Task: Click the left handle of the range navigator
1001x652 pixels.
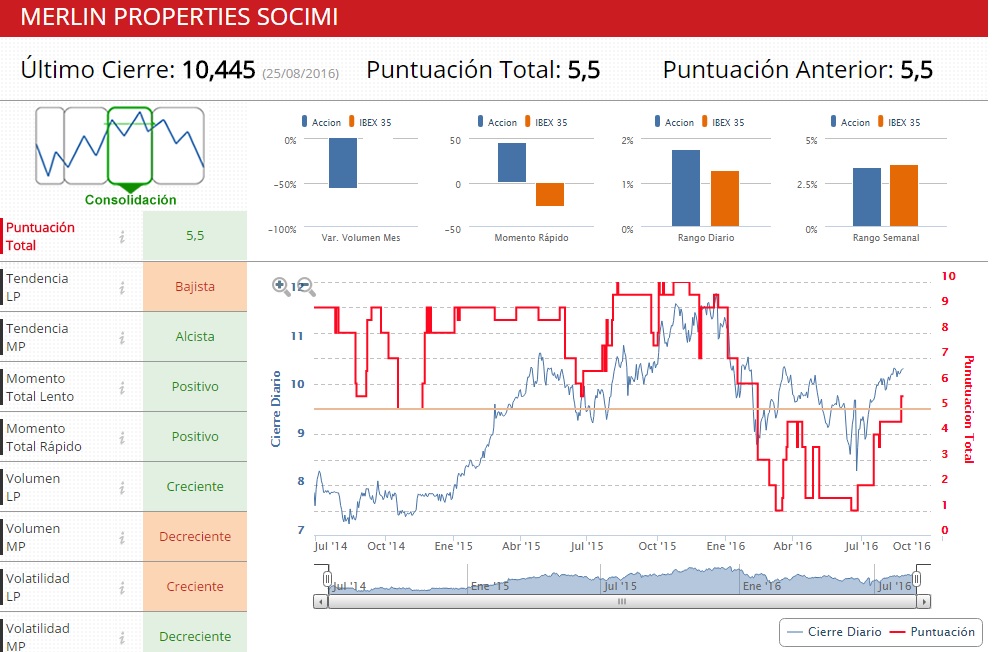Action: click(x=327, y=579)
